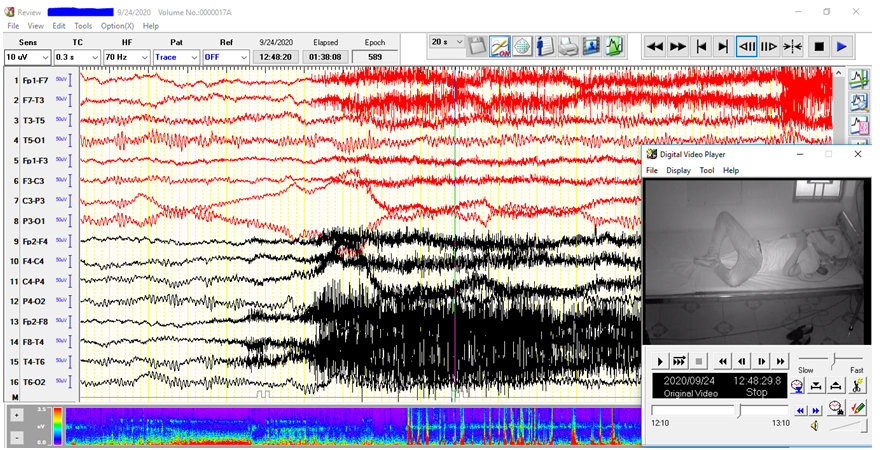Expand the HF 70 Hz dropdown
Viewport: 880px width, 450px height.
tap(126, 57)
